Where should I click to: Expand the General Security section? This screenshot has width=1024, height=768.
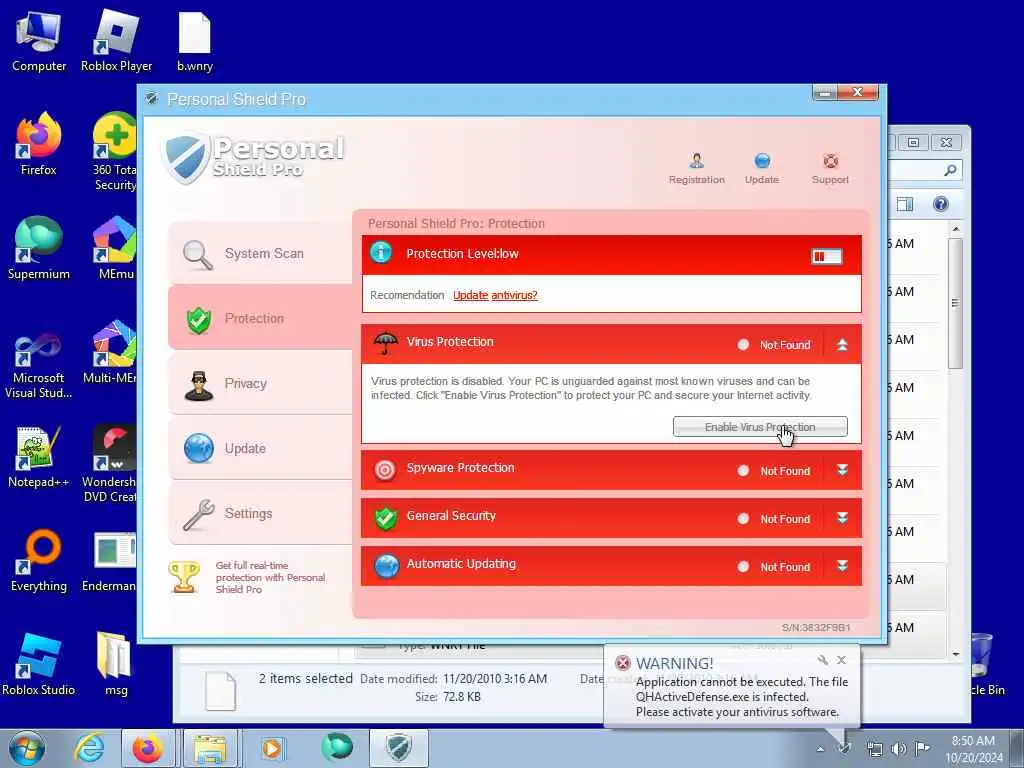[x=842, y=519]
